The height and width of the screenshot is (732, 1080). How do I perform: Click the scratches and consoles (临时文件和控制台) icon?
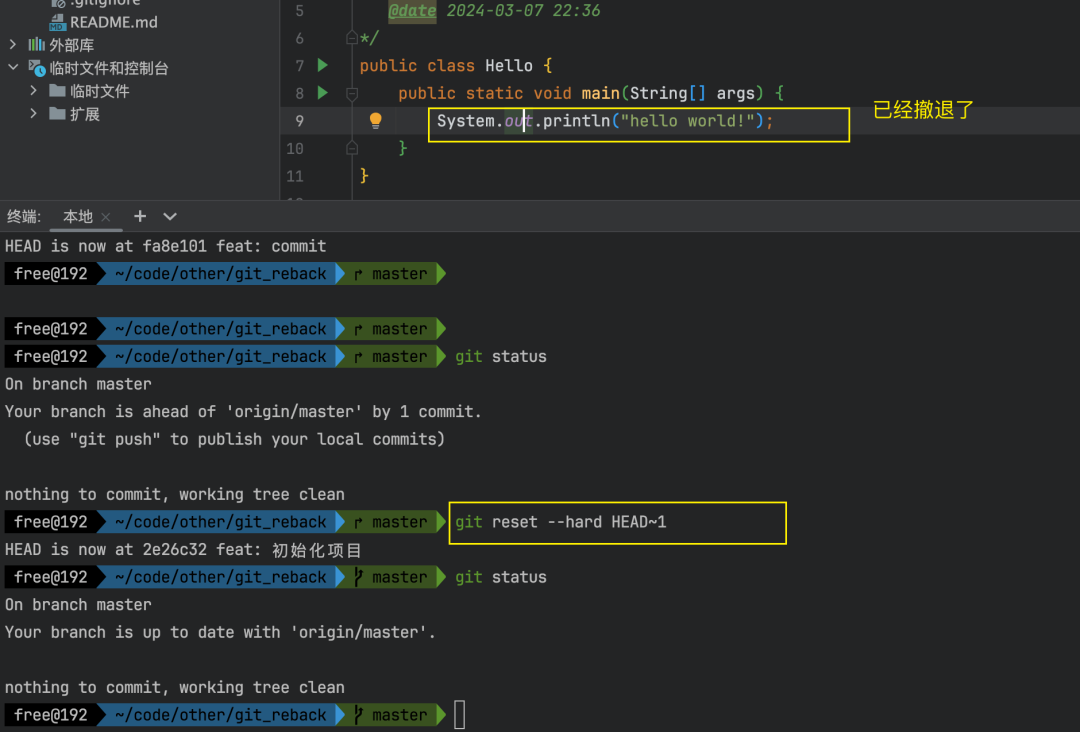pos(37,68)
